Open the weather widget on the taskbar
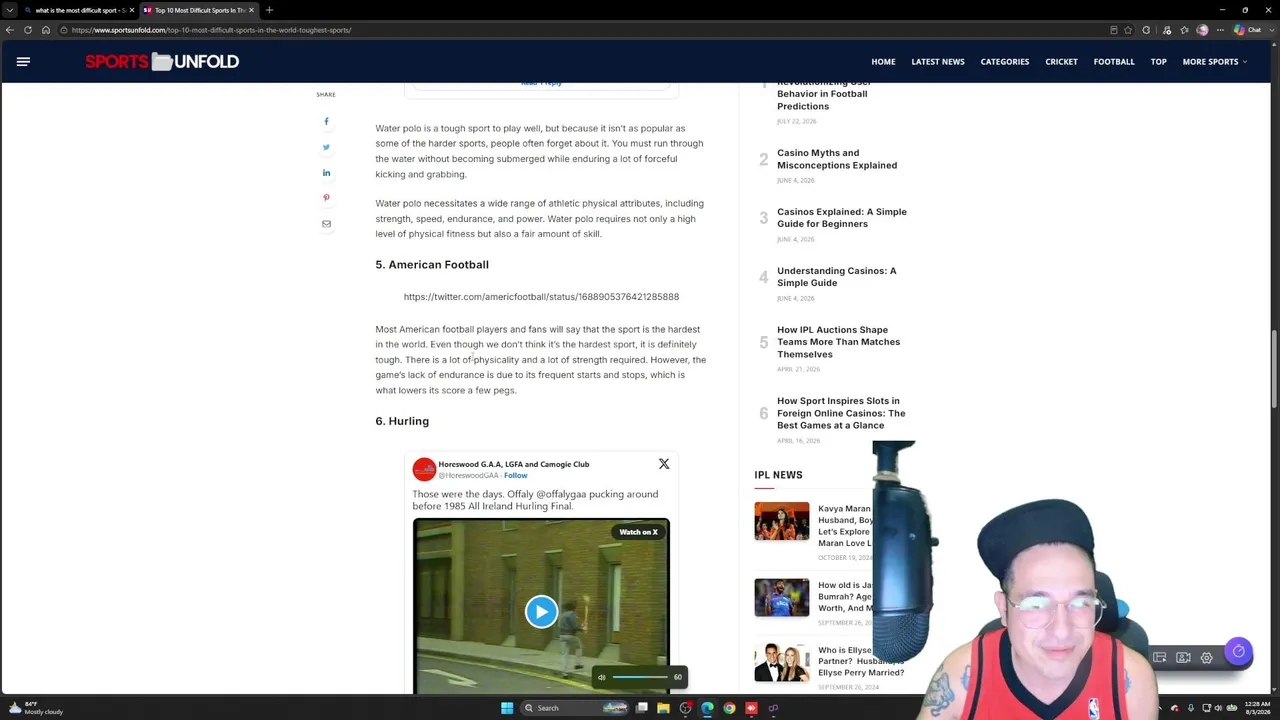This screenshot has width=1280, height=720. 36,708
